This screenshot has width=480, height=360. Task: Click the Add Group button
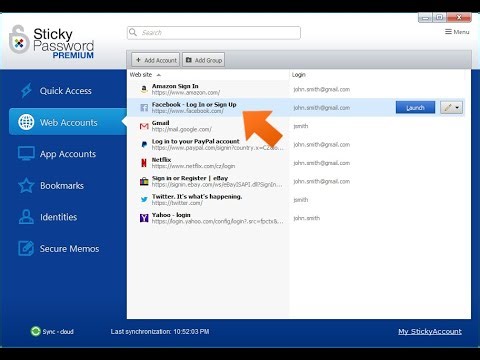point(203,60)
